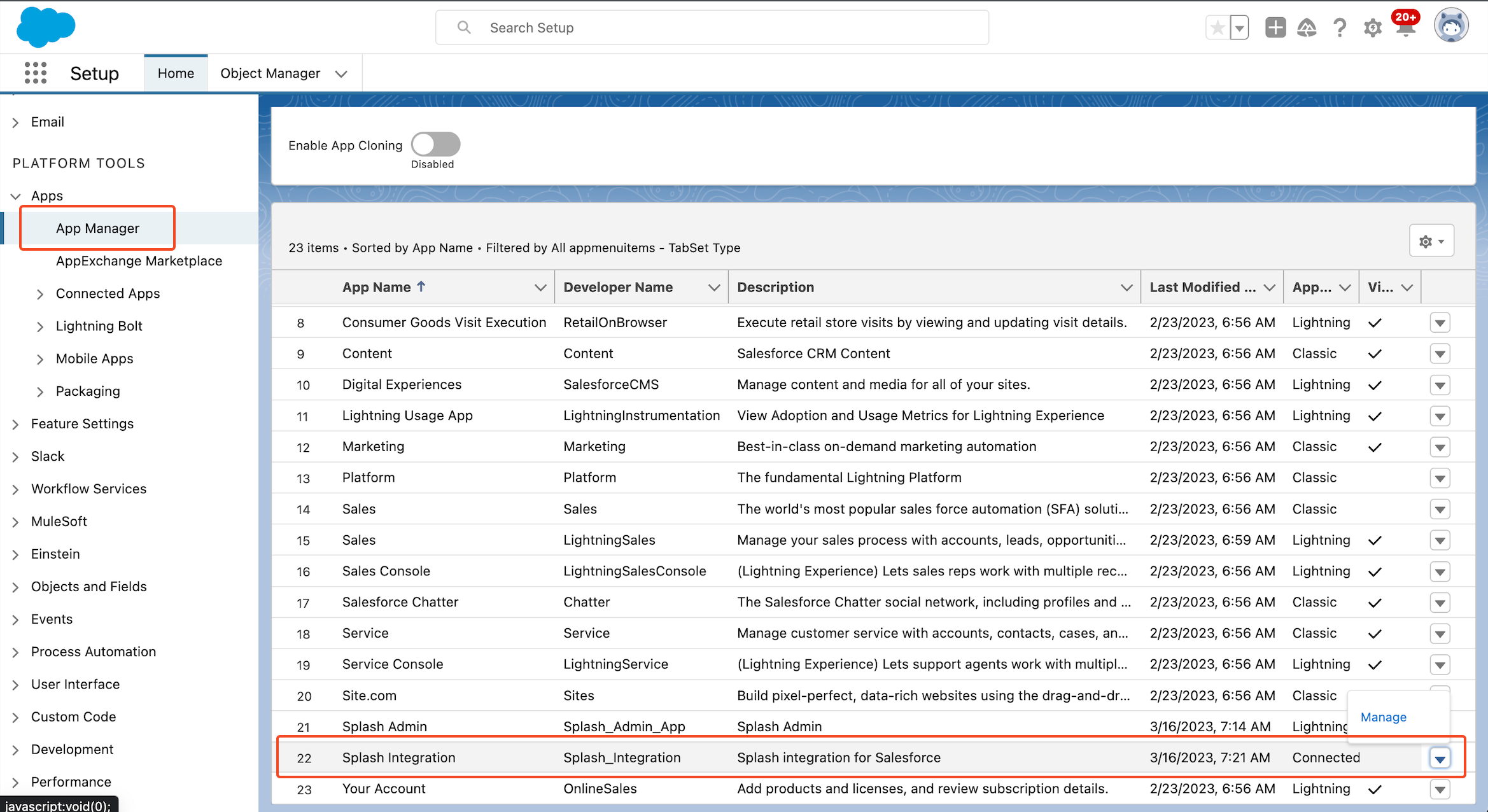Expand the Custom Code section
The width and height of the screenshot is (1488, 812).
tap(16, 717)
